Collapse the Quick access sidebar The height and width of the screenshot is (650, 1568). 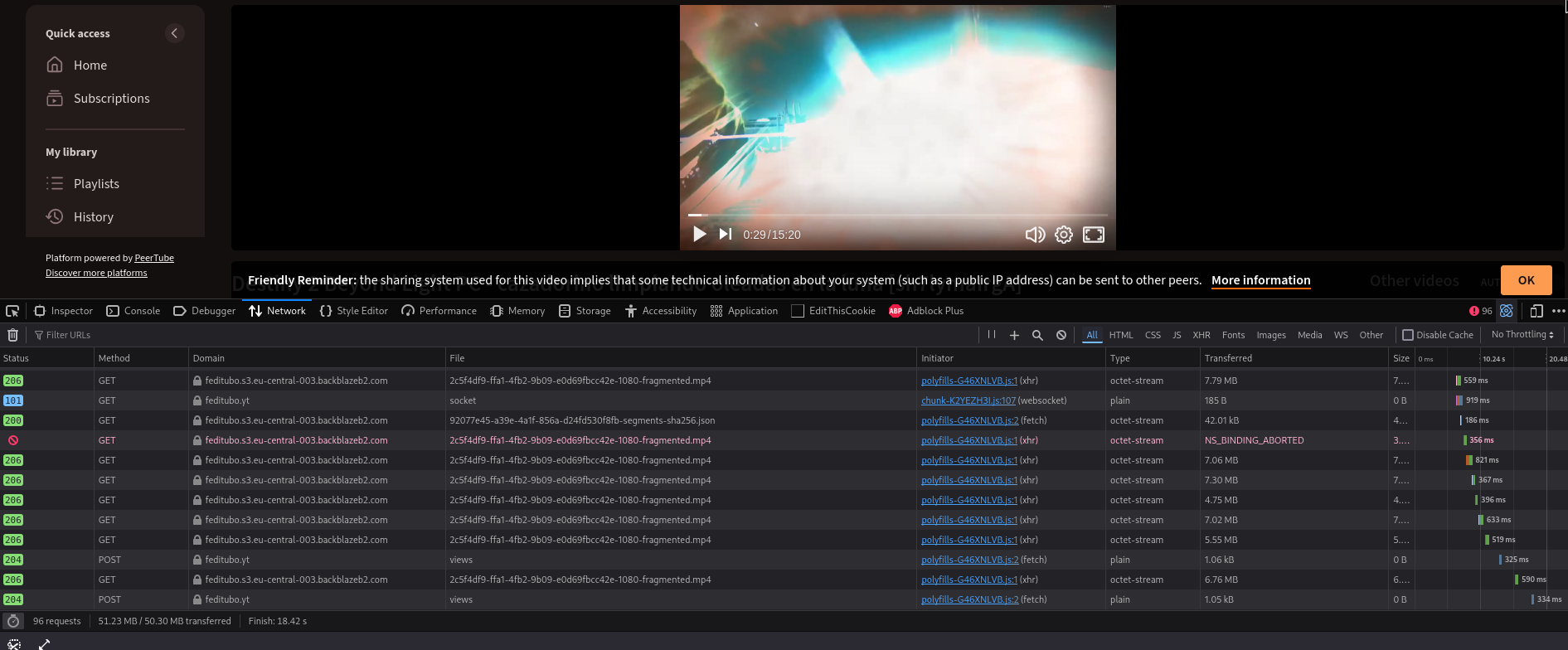coord(174,33)
